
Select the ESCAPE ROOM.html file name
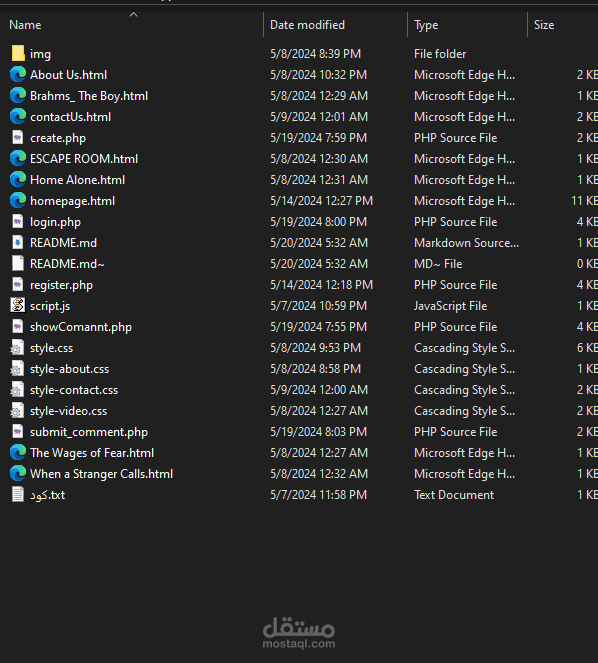pyautogui.click(x=84, y=159)
